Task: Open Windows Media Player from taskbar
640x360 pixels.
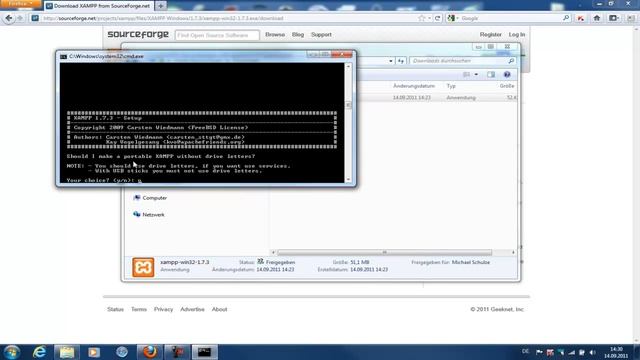Action: click(94, 352)
